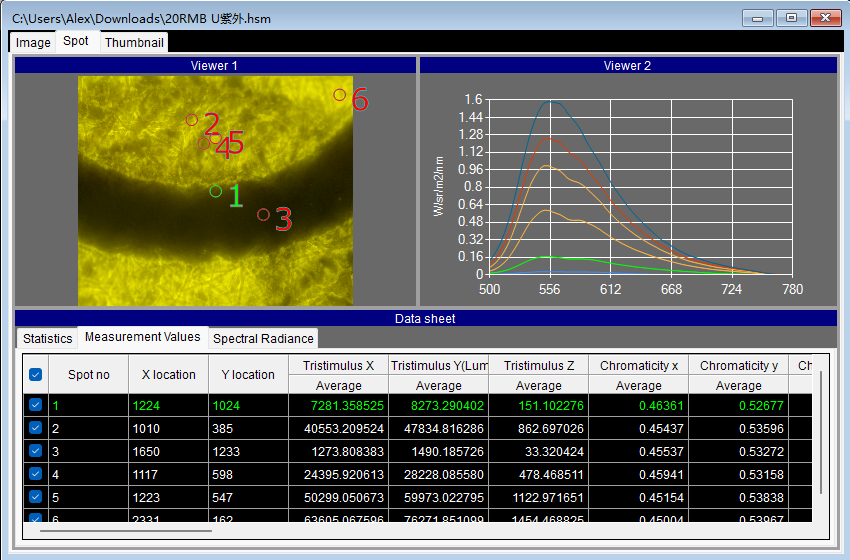Select red spot marker 3 circle

(263, 215)
